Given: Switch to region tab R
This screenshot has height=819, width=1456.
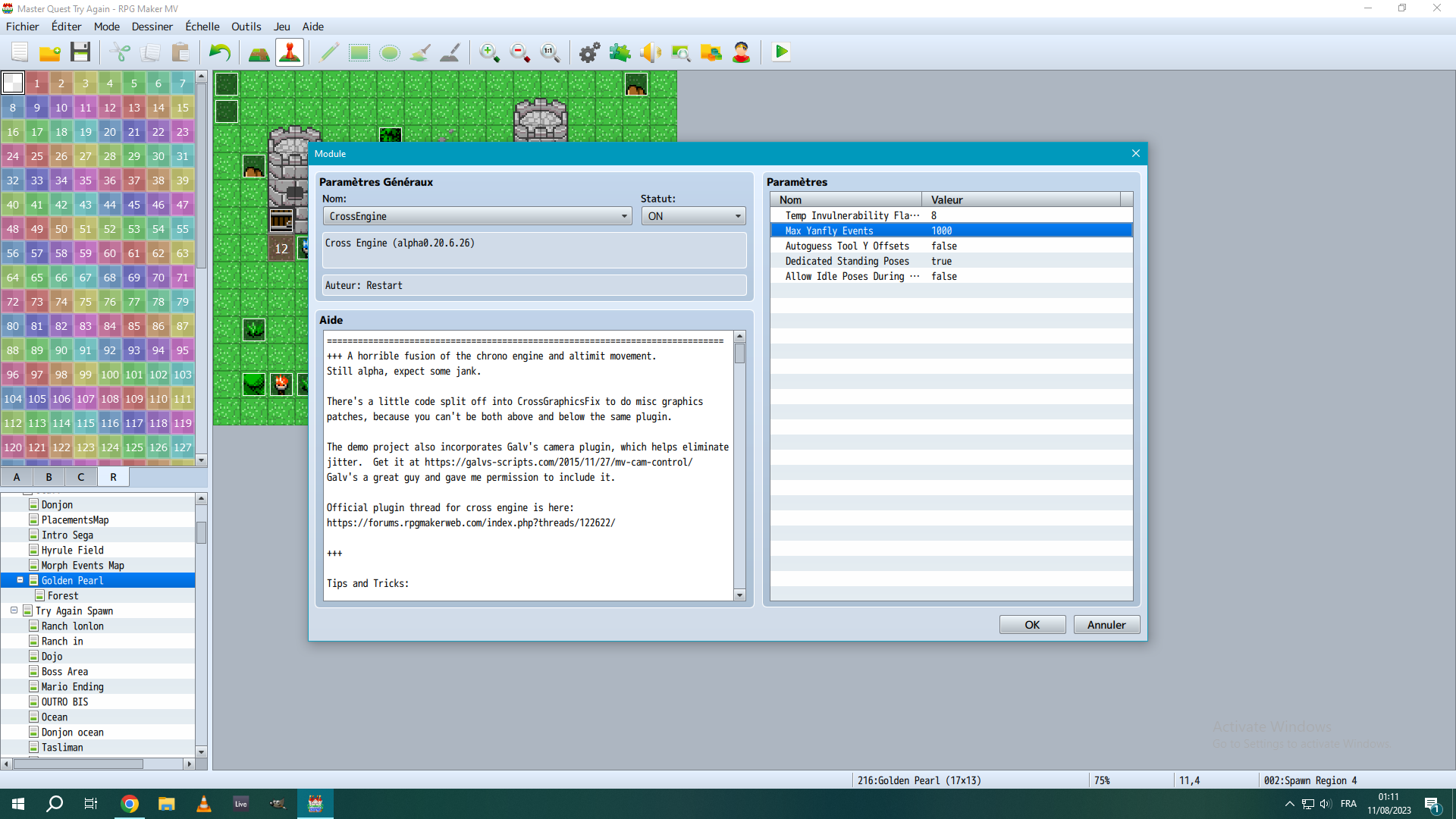Looking at the screenshot, I should tap(114, 477).
